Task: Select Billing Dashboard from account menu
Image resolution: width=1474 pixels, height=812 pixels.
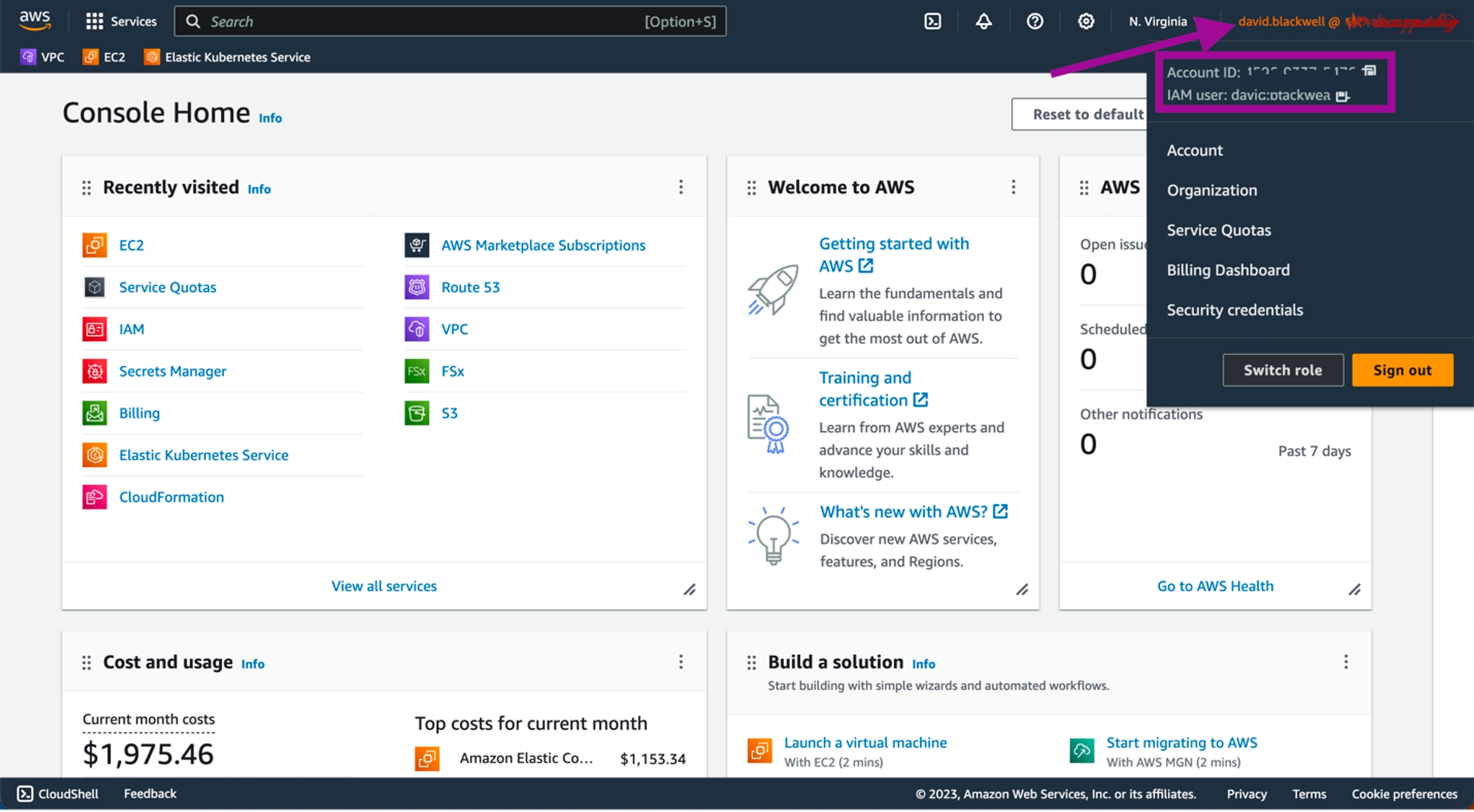Action: click(x=1228, y=270)
